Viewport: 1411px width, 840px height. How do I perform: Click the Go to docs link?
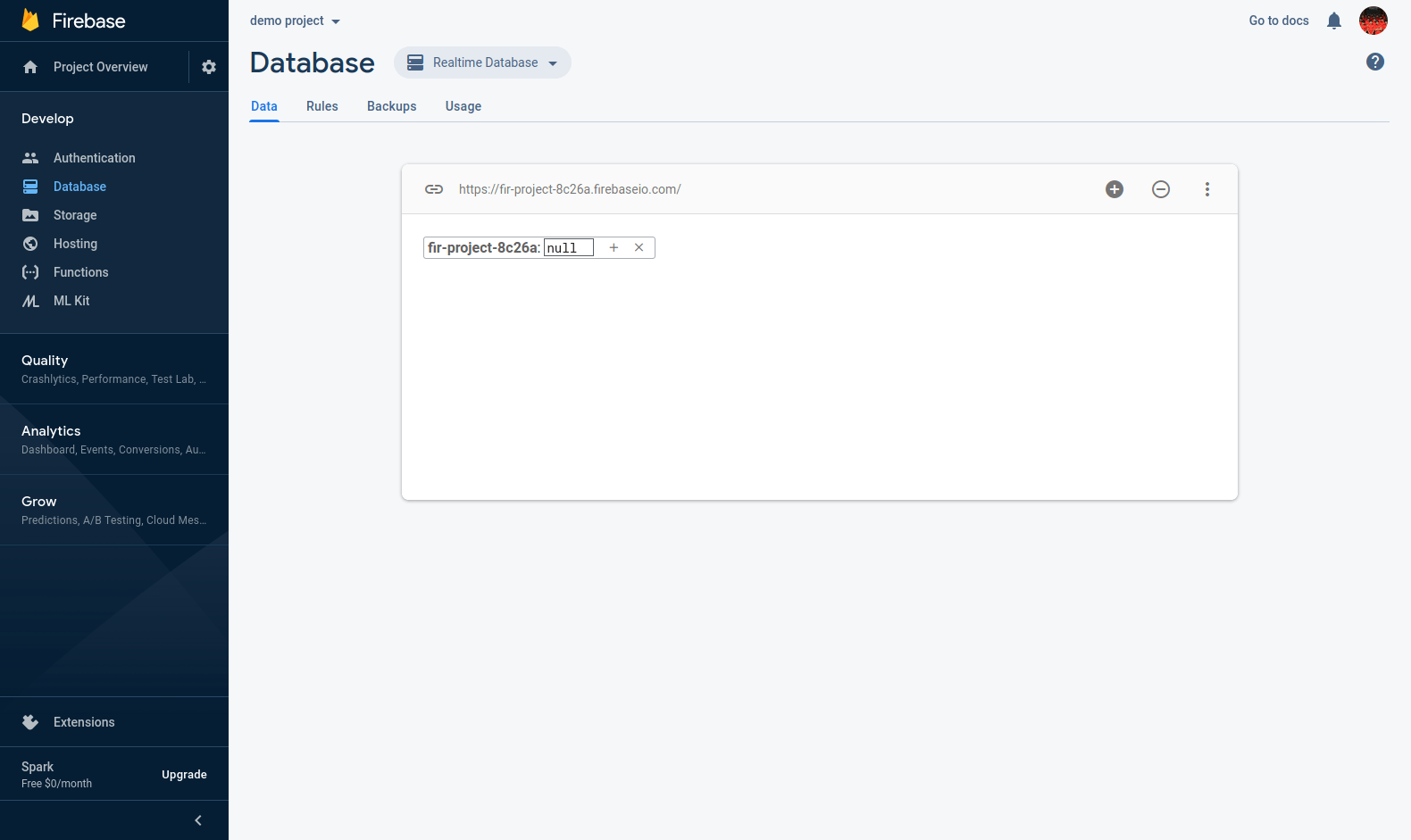click(x=1279, y=21)
